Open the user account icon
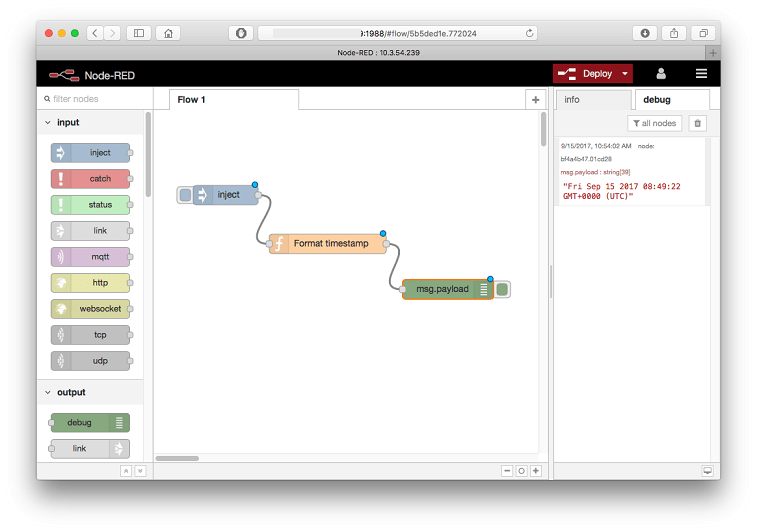757x532 pixels. click(661, 73)
